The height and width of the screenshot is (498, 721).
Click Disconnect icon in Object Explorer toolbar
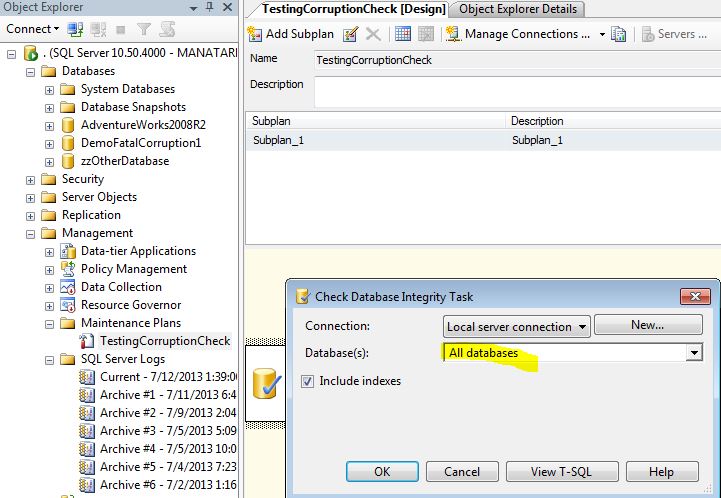(98, 29)
